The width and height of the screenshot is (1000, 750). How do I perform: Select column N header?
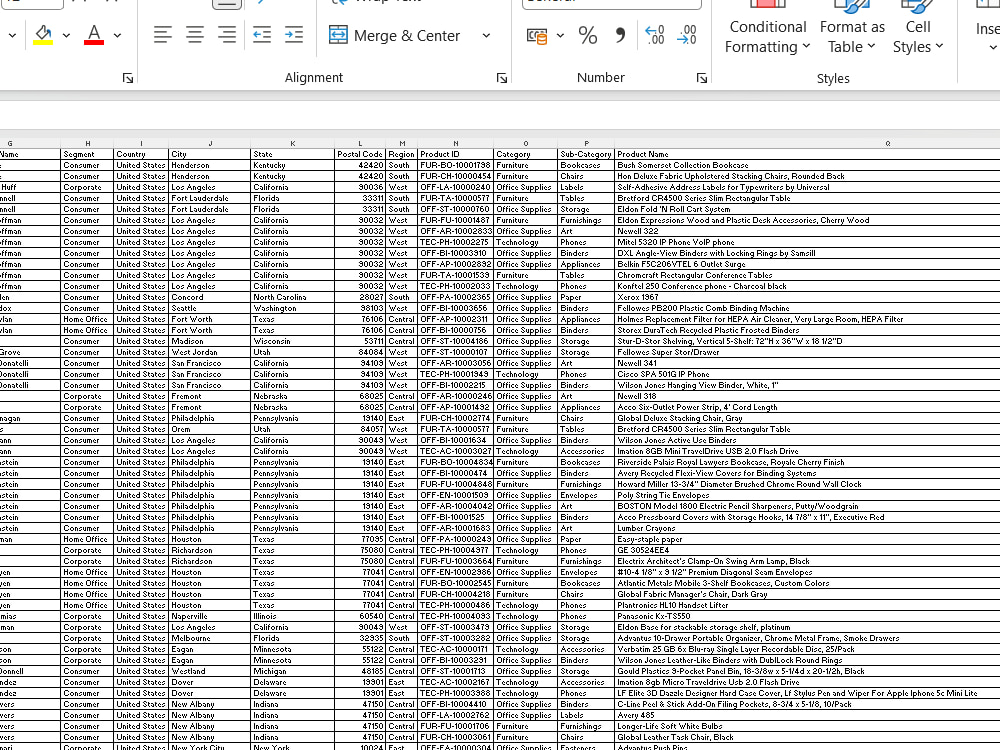pos(455,143)
